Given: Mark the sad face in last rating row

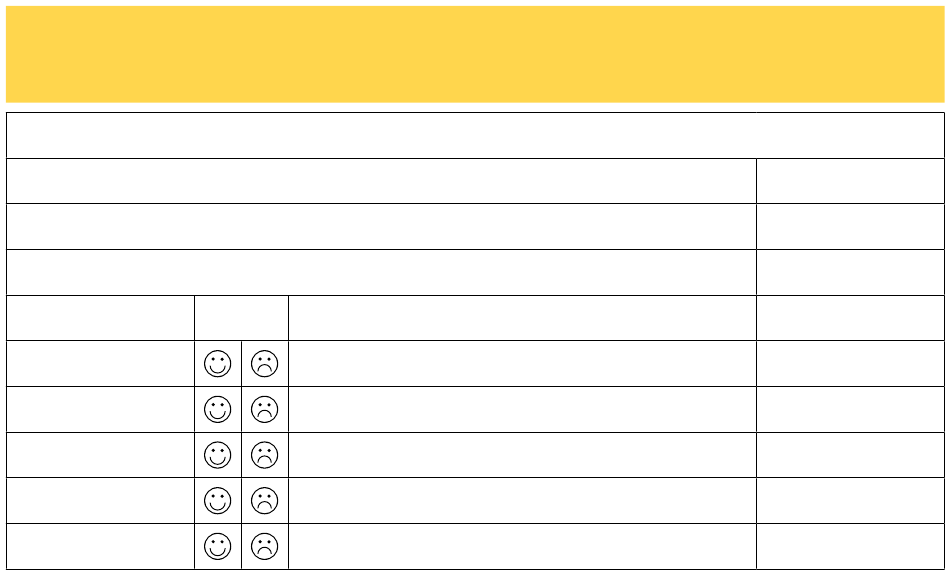Looking at the screenshot, I should coord(265,547).
